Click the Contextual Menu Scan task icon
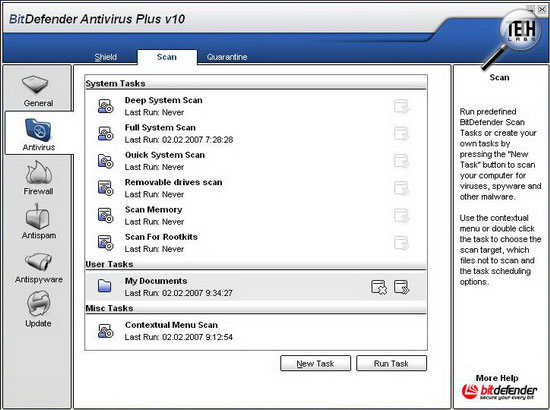Viewport: 550px width, 410px height. click(x=105, y=331)
